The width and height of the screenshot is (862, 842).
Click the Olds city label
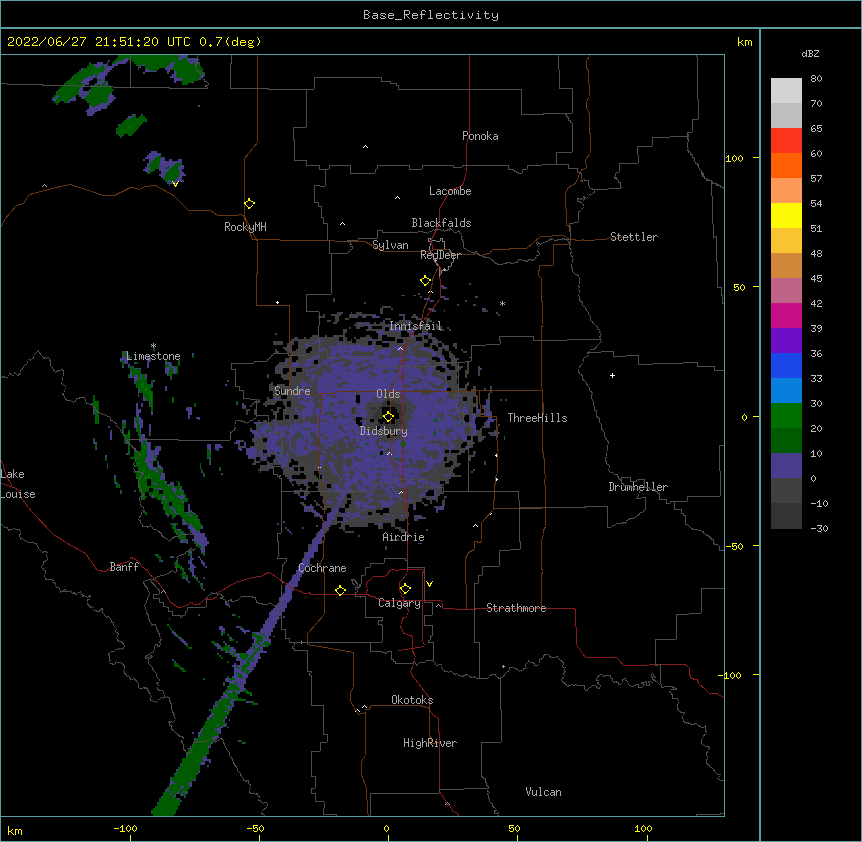pyautogui.click(x=388, y=394)
